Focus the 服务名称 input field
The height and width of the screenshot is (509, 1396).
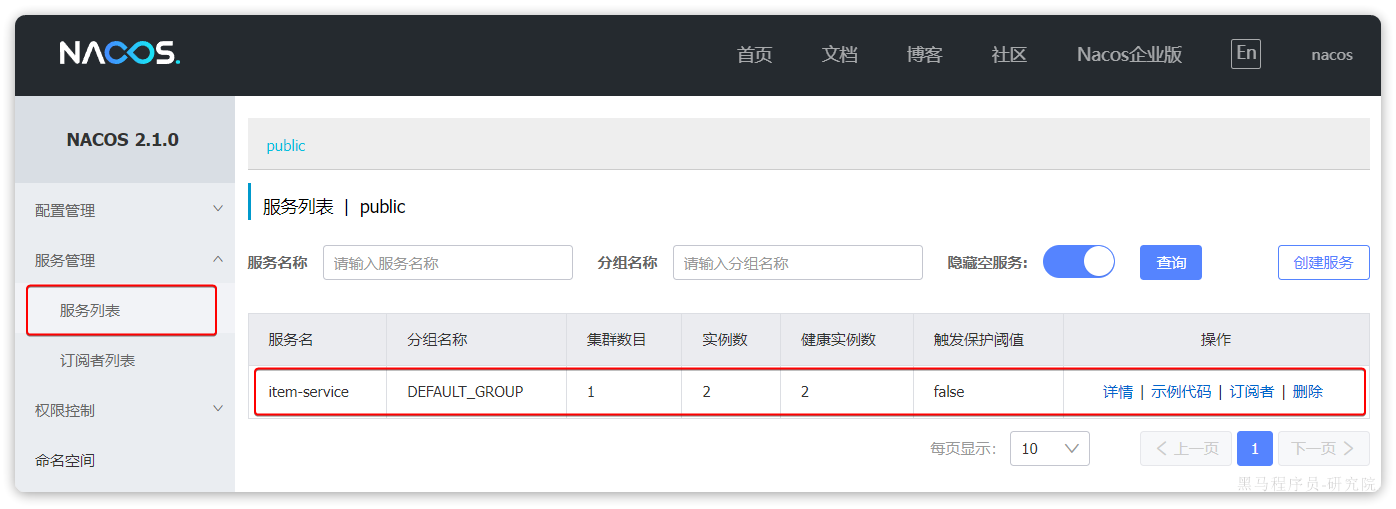click(447, 263)
